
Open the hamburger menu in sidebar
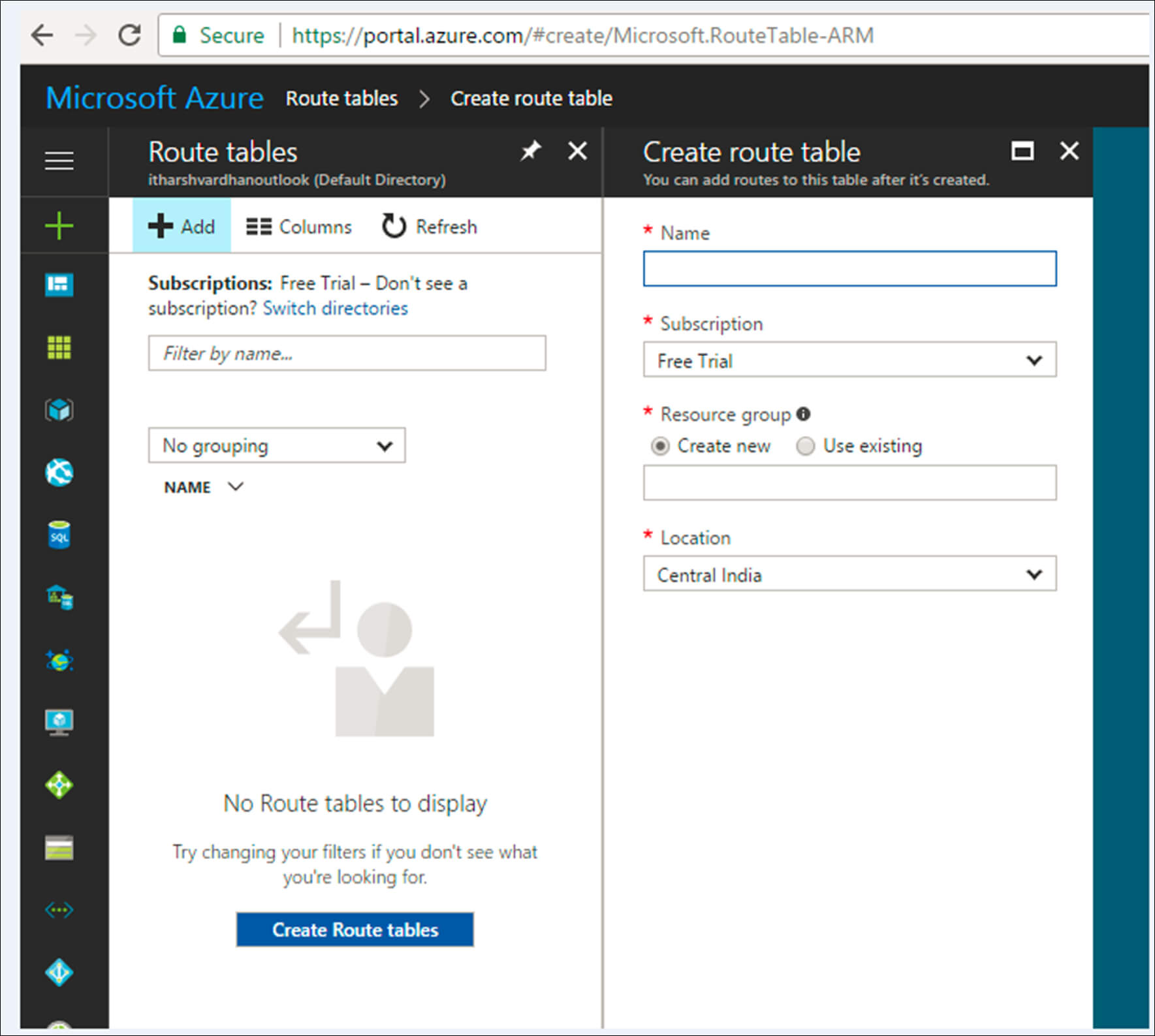tap(59, 160)
